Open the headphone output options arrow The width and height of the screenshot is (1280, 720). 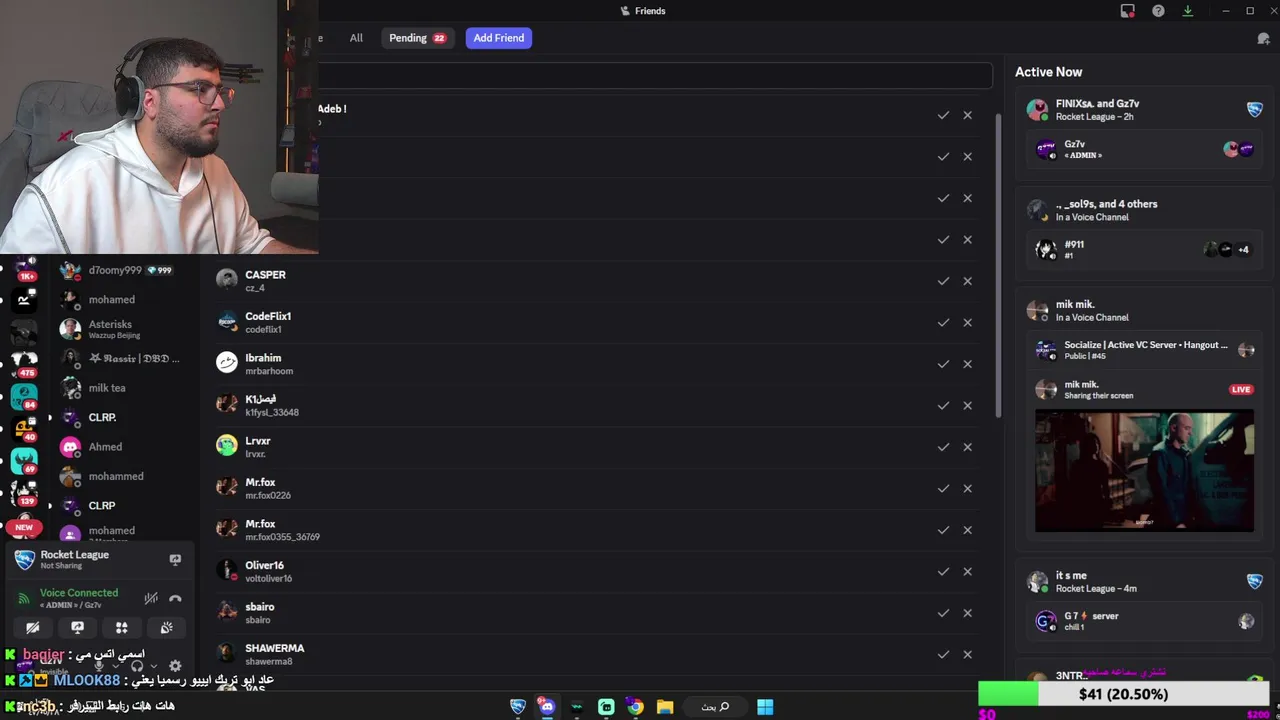pyautogui.click(x=152, y=666)
